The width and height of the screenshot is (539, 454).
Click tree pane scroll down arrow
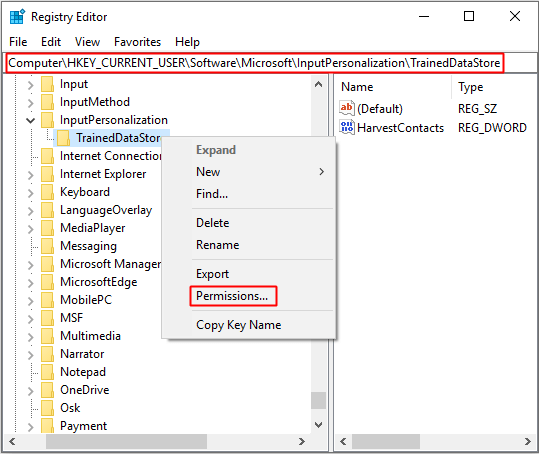[319, 425]
